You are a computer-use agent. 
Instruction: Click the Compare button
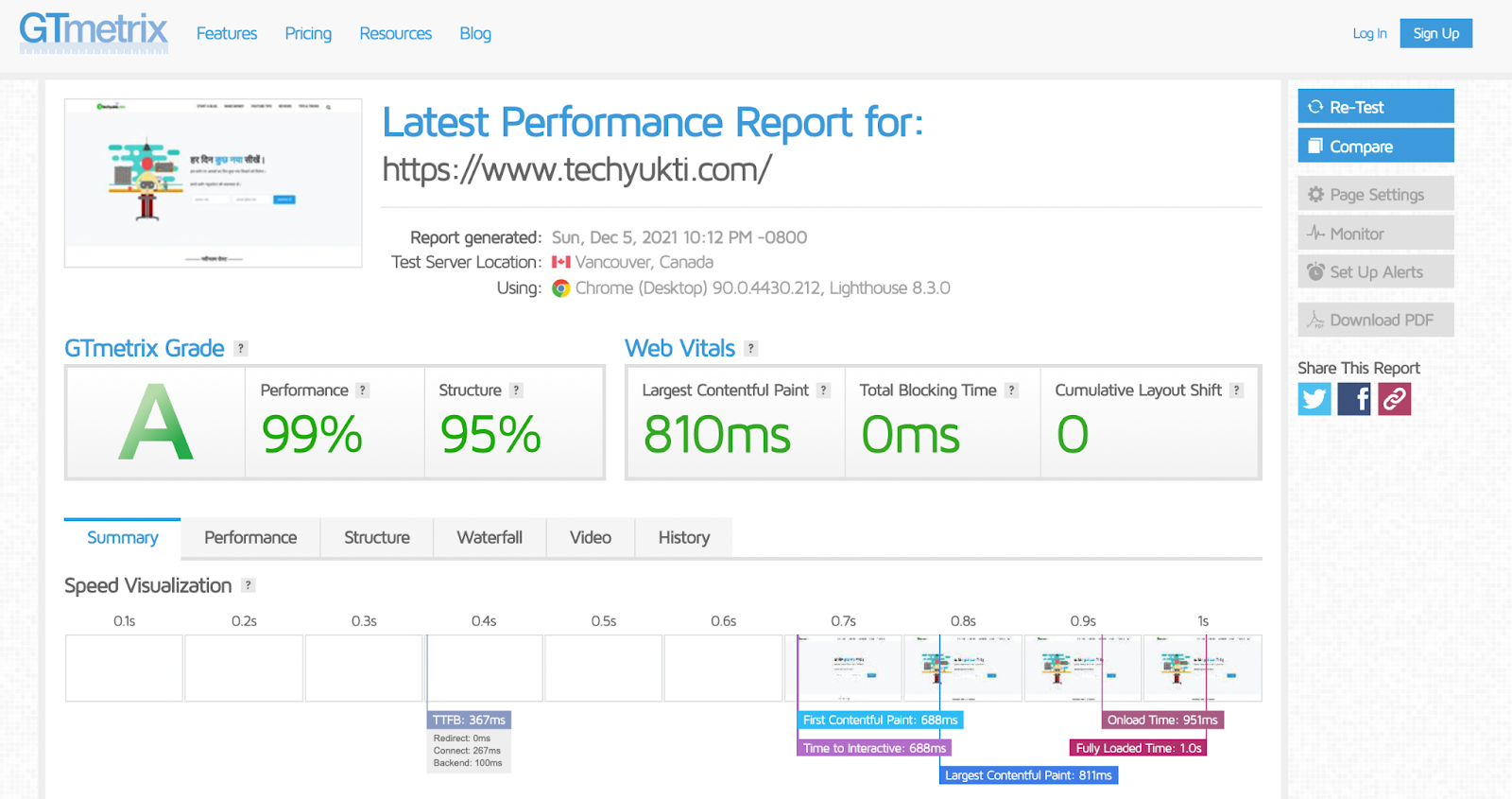[x=1376, y=147]
